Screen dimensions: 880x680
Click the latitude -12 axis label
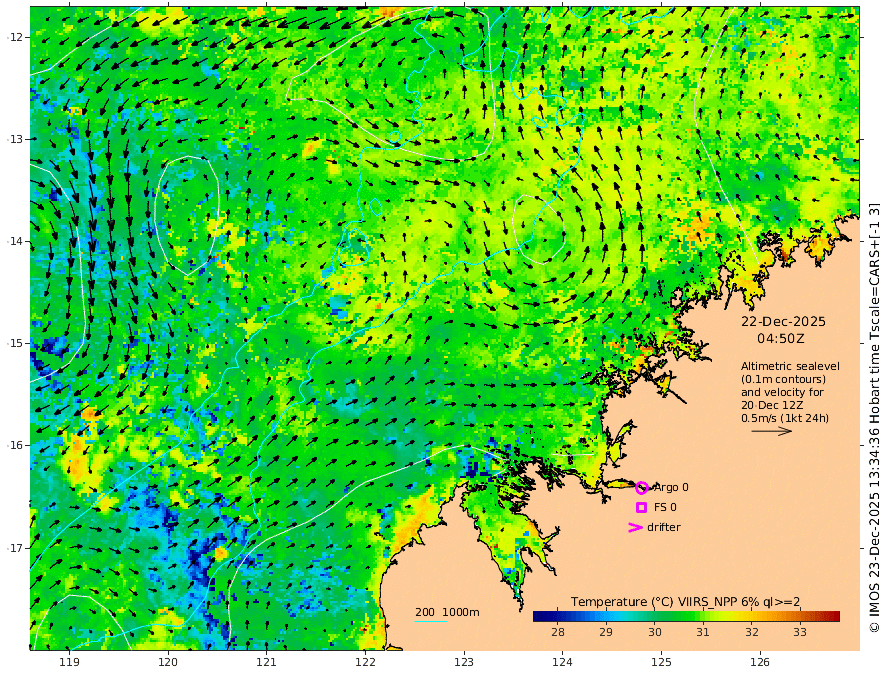(15, 37)
